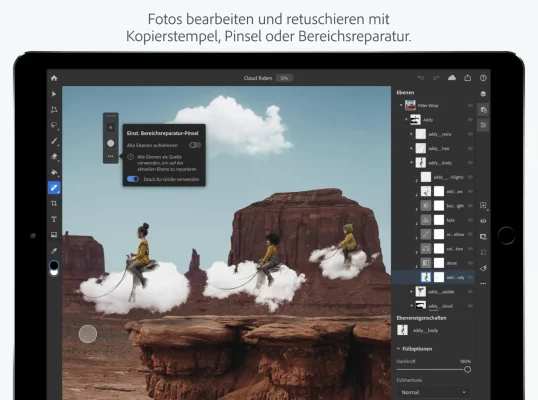The width and height of the screenshot is (538, 400).
Task: Click the addy_body thumbnail in Ebeneneigenschaften
Action: coord(402,330)
